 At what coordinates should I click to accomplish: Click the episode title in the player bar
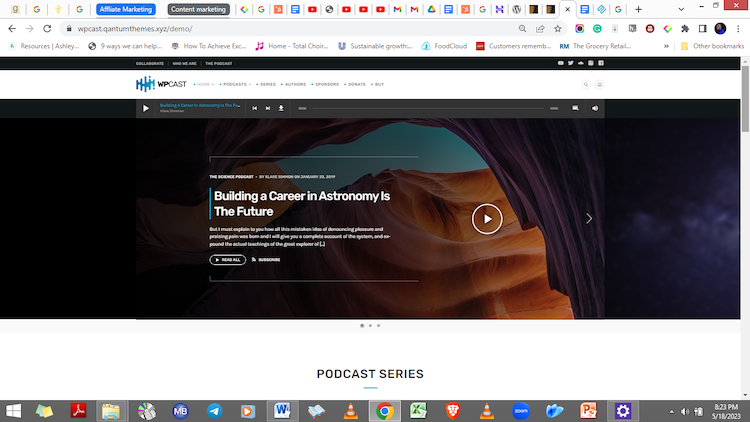200,105
